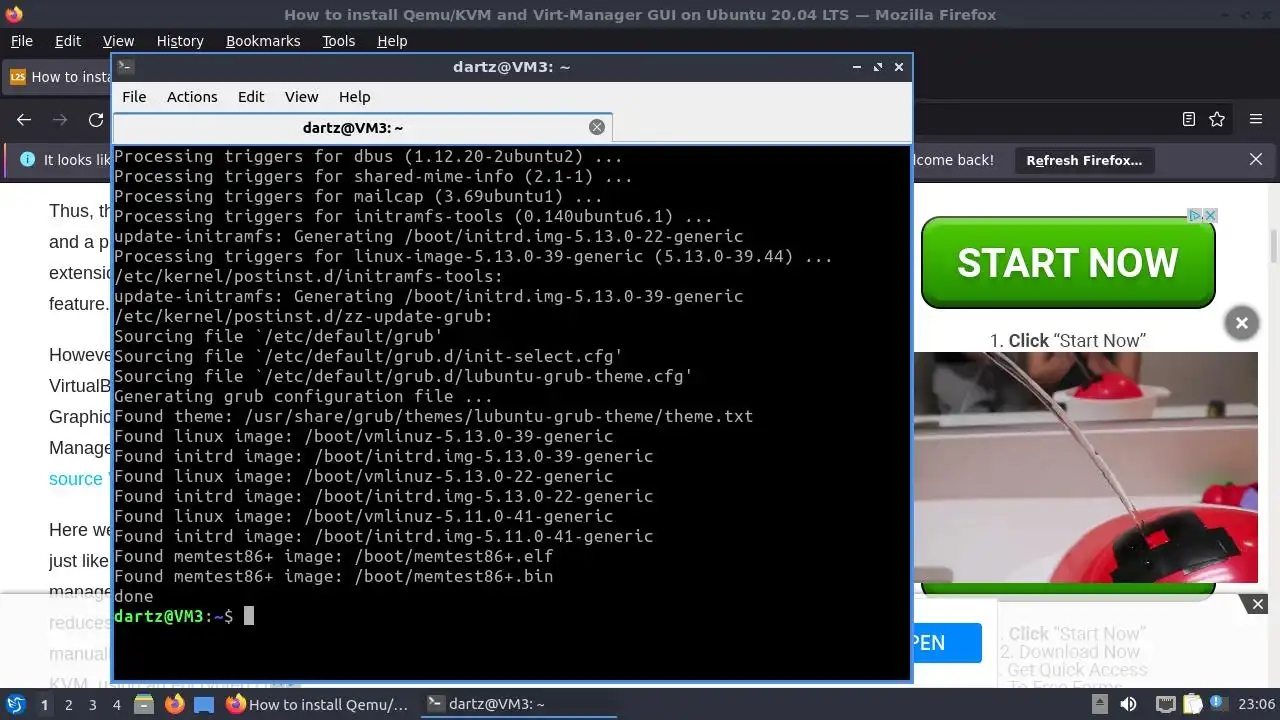Open the terminal Actions menu
The width and height of the screenshot is (1280, 720).
point(192,97)
